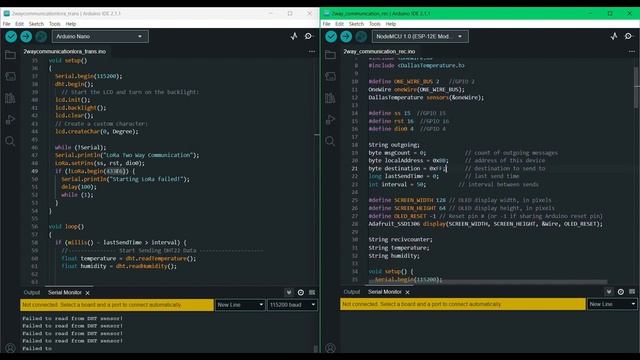Screen dimensions: 640x360
Task: Open user profile icon in right window
Action: click(x=330, y=348)
